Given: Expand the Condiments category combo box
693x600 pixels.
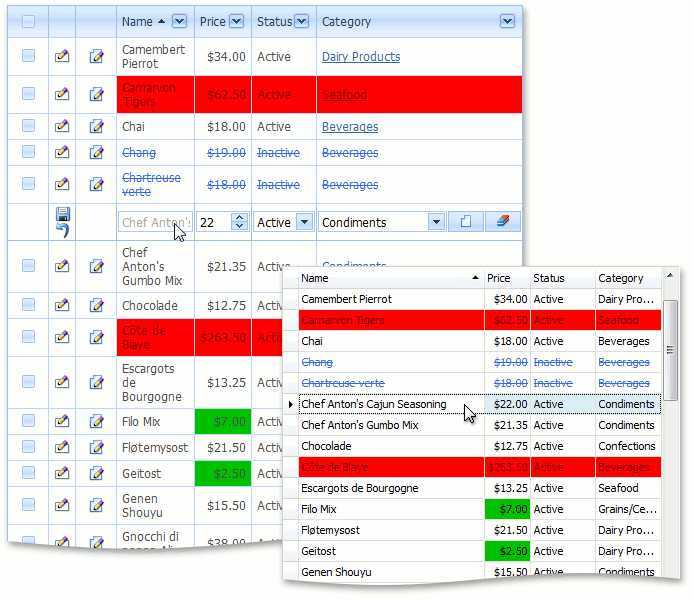Looking at the screenshot, I should pos(436,222).
